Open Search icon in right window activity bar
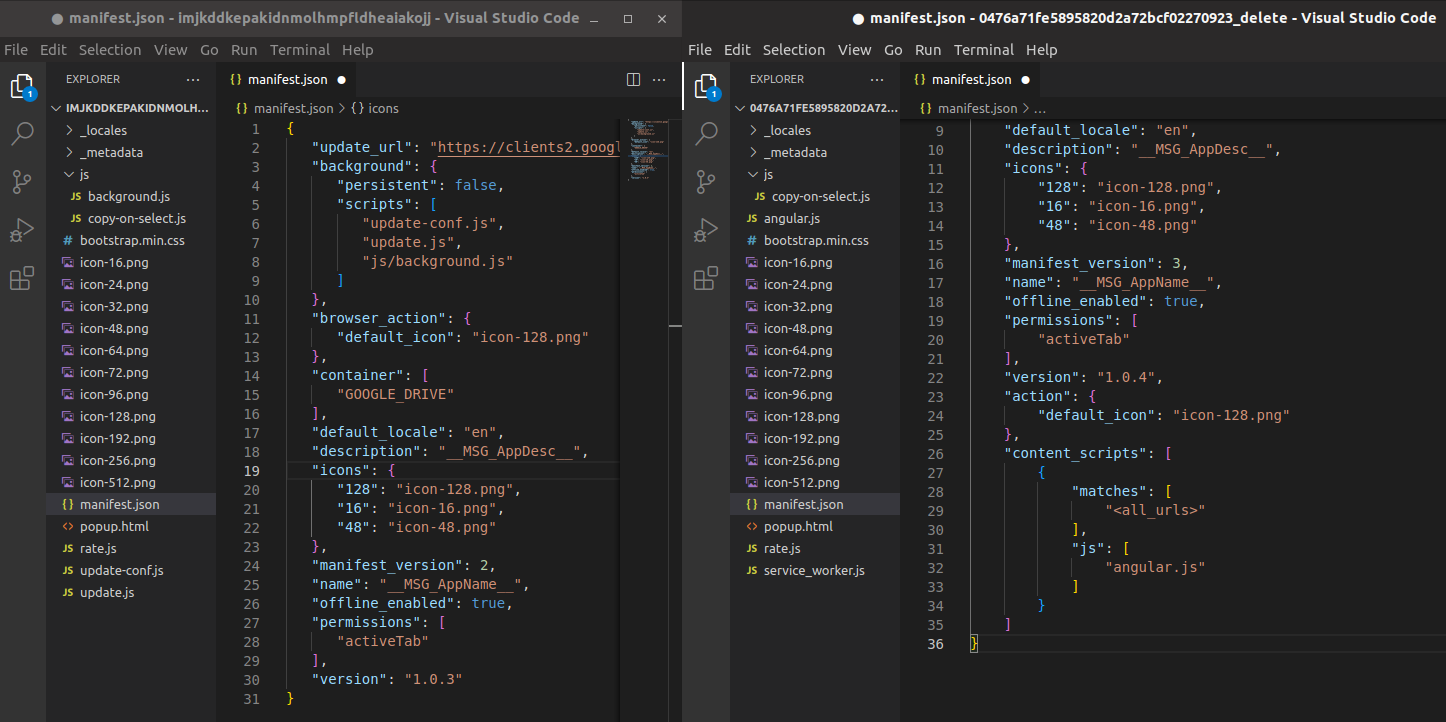 pos(706,134)
